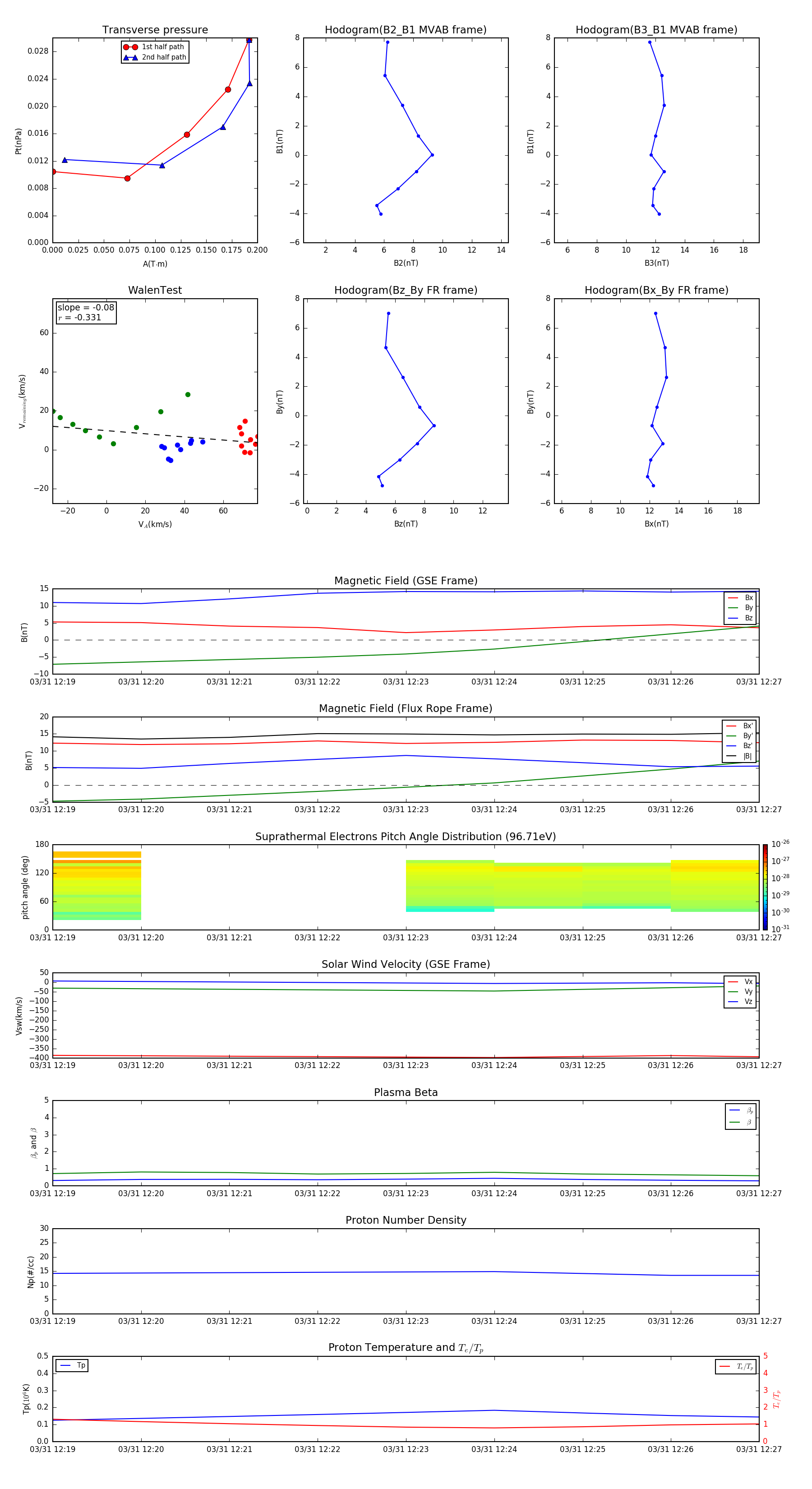This screenshot has width=812, height=1489.
Task: Click the '|B|' entry in Flux Rope legend
Action: [739, 756]
